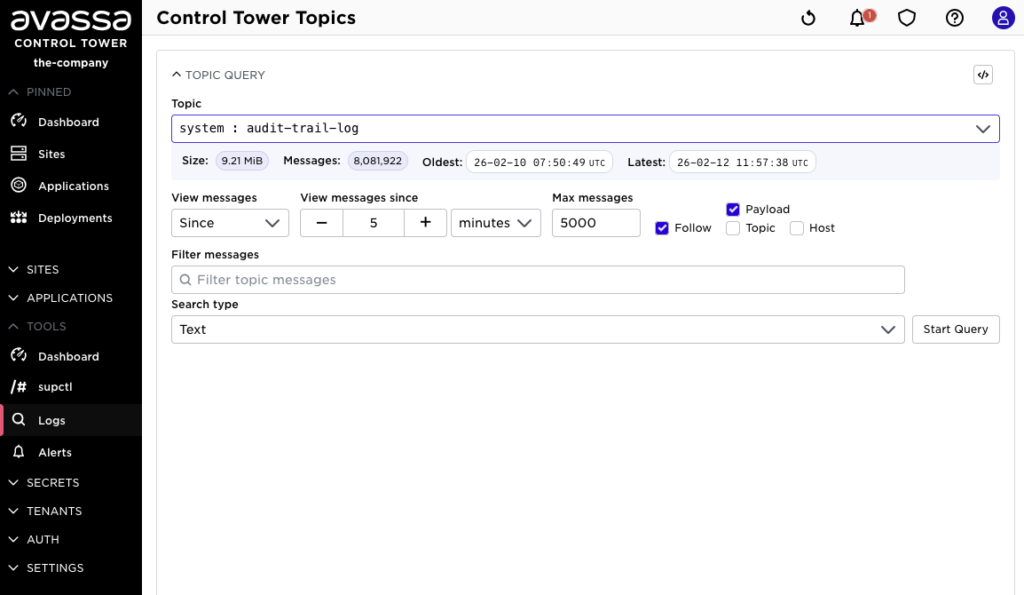Image resolution: width=1024 pixels, height=595 pixels.
Task: Click the Deployments icon
Action: 19,217
